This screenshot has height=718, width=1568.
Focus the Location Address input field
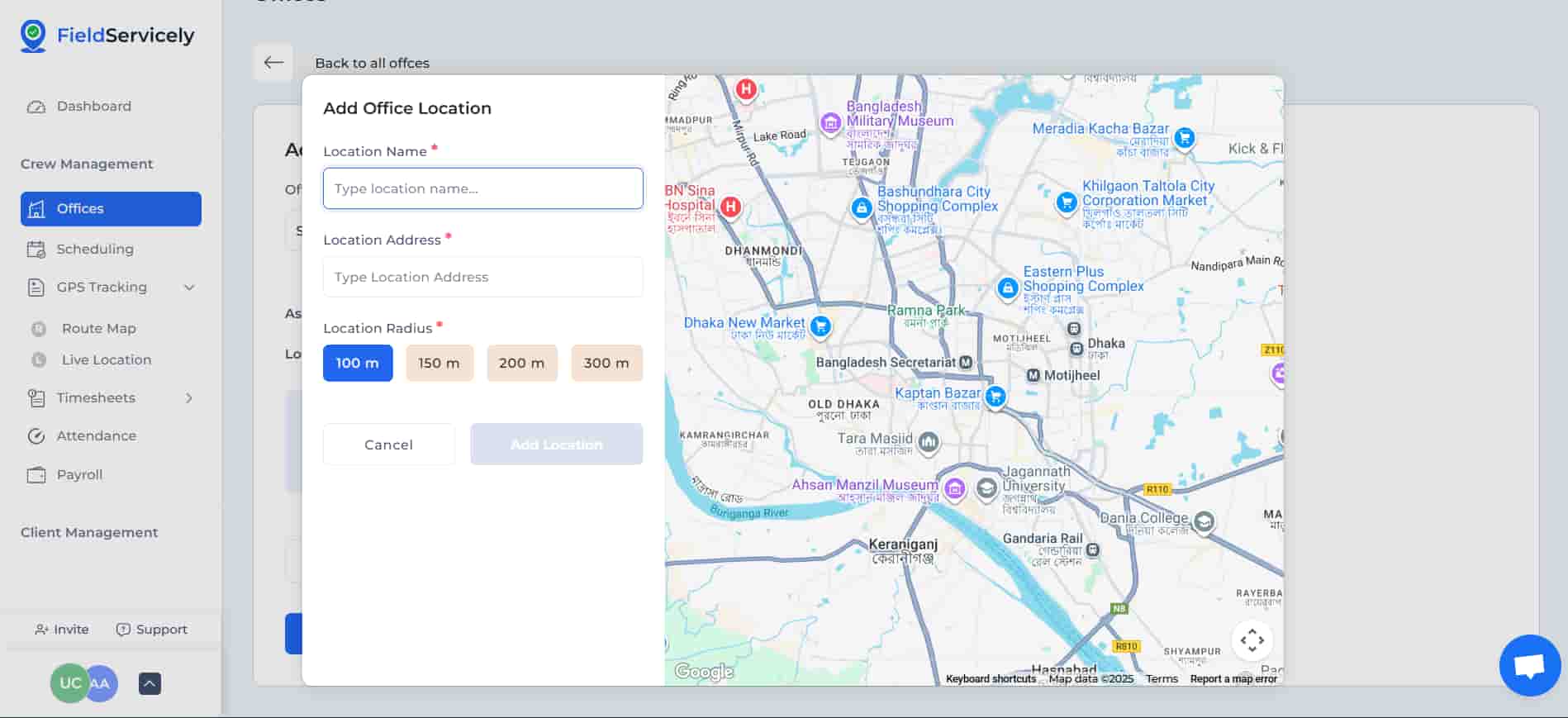(483, 277)
